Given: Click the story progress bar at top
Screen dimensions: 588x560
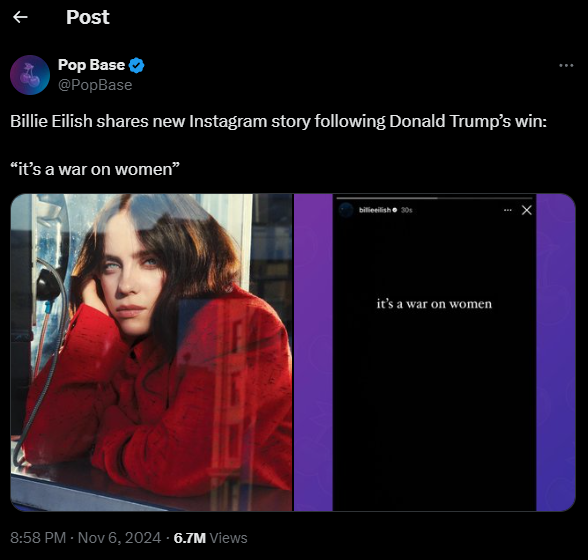Looking at the screenshot, I should [434, 198].
